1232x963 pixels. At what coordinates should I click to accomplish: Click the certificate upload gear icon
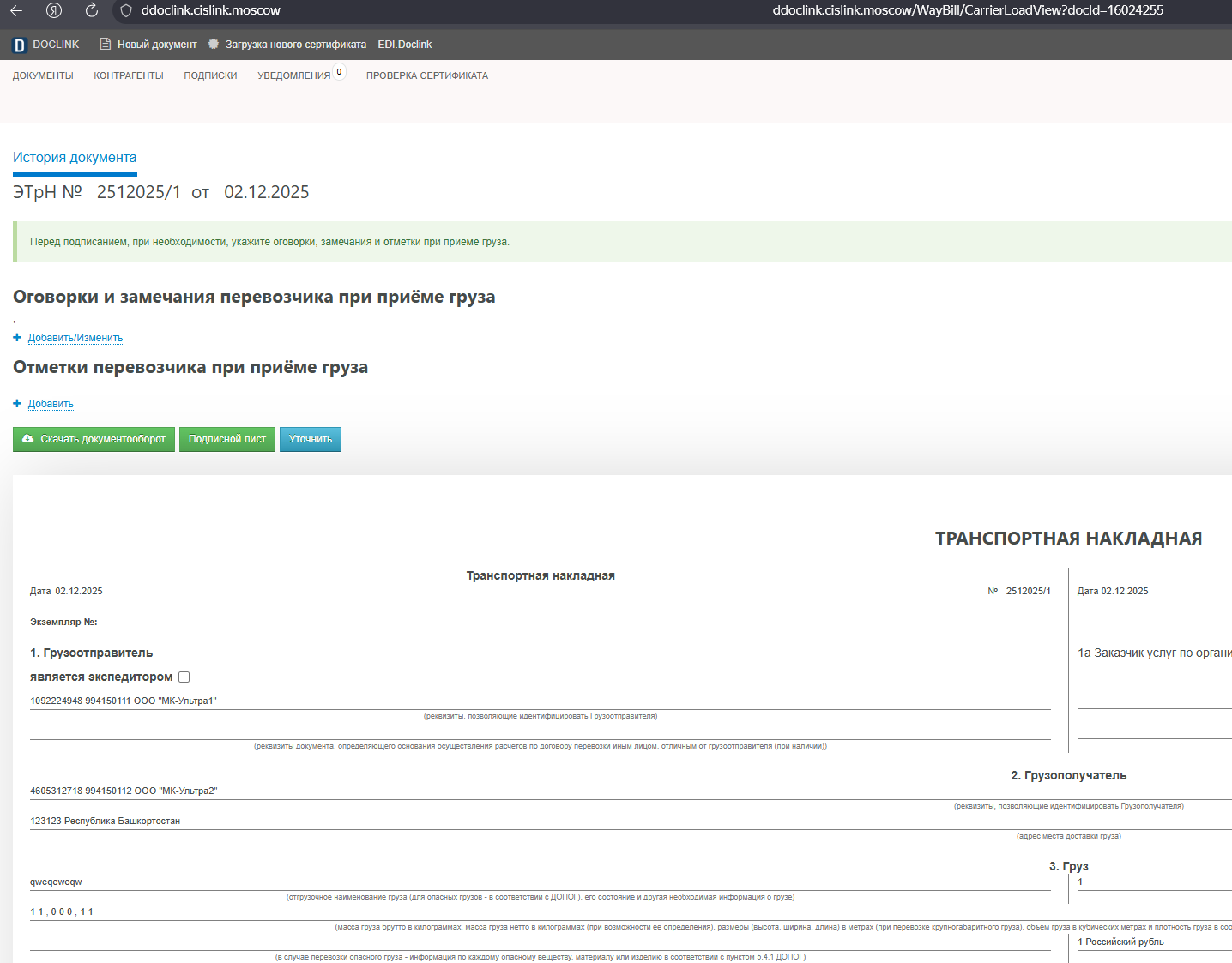[214, 44]
